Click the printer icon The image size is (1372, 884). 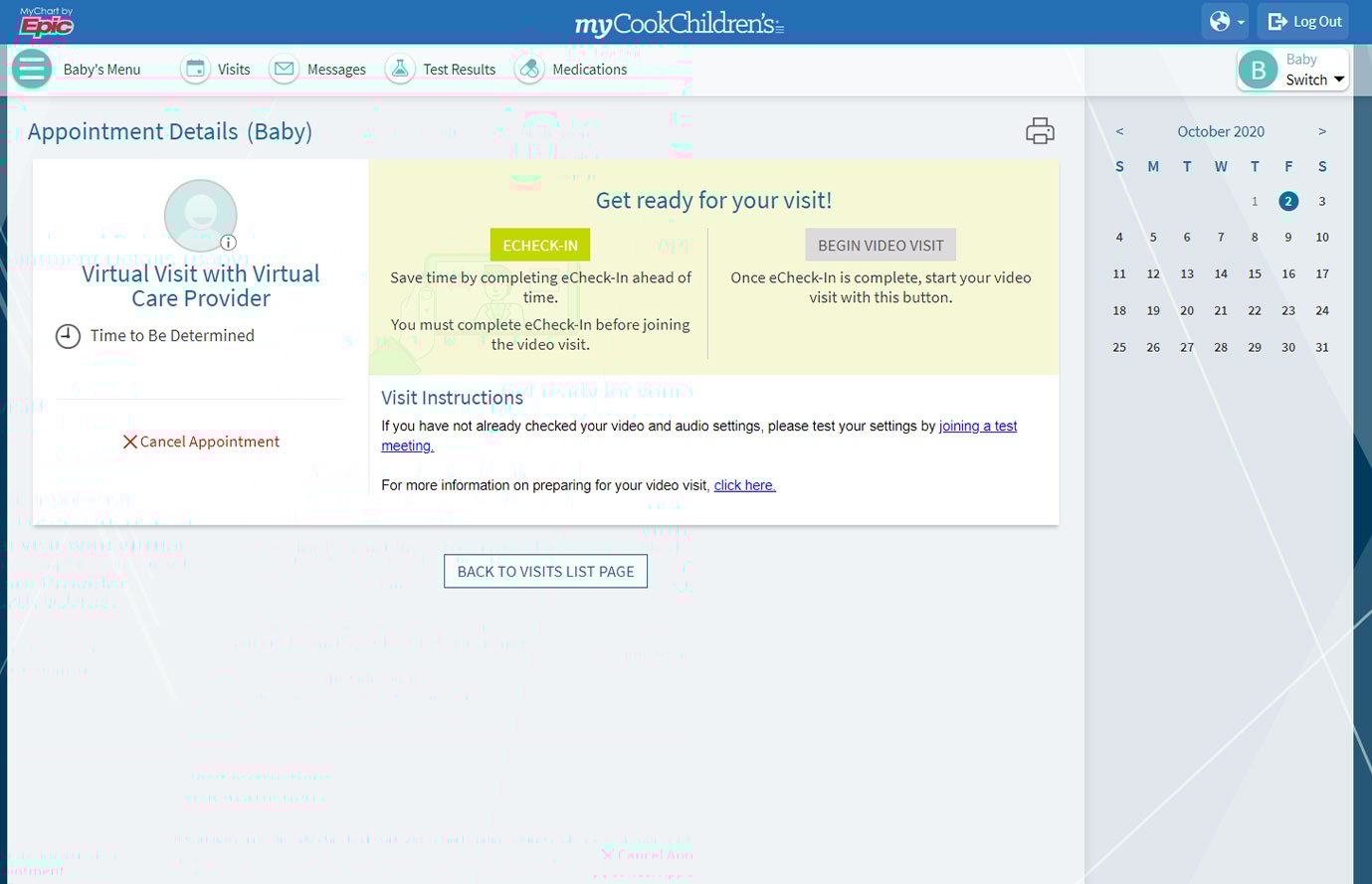(1040, 131)
